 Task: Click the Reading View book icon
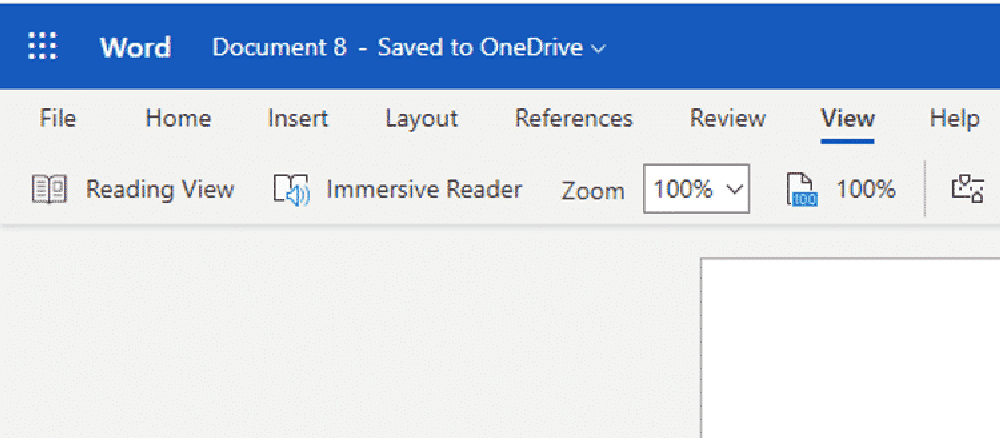point(49,189)
